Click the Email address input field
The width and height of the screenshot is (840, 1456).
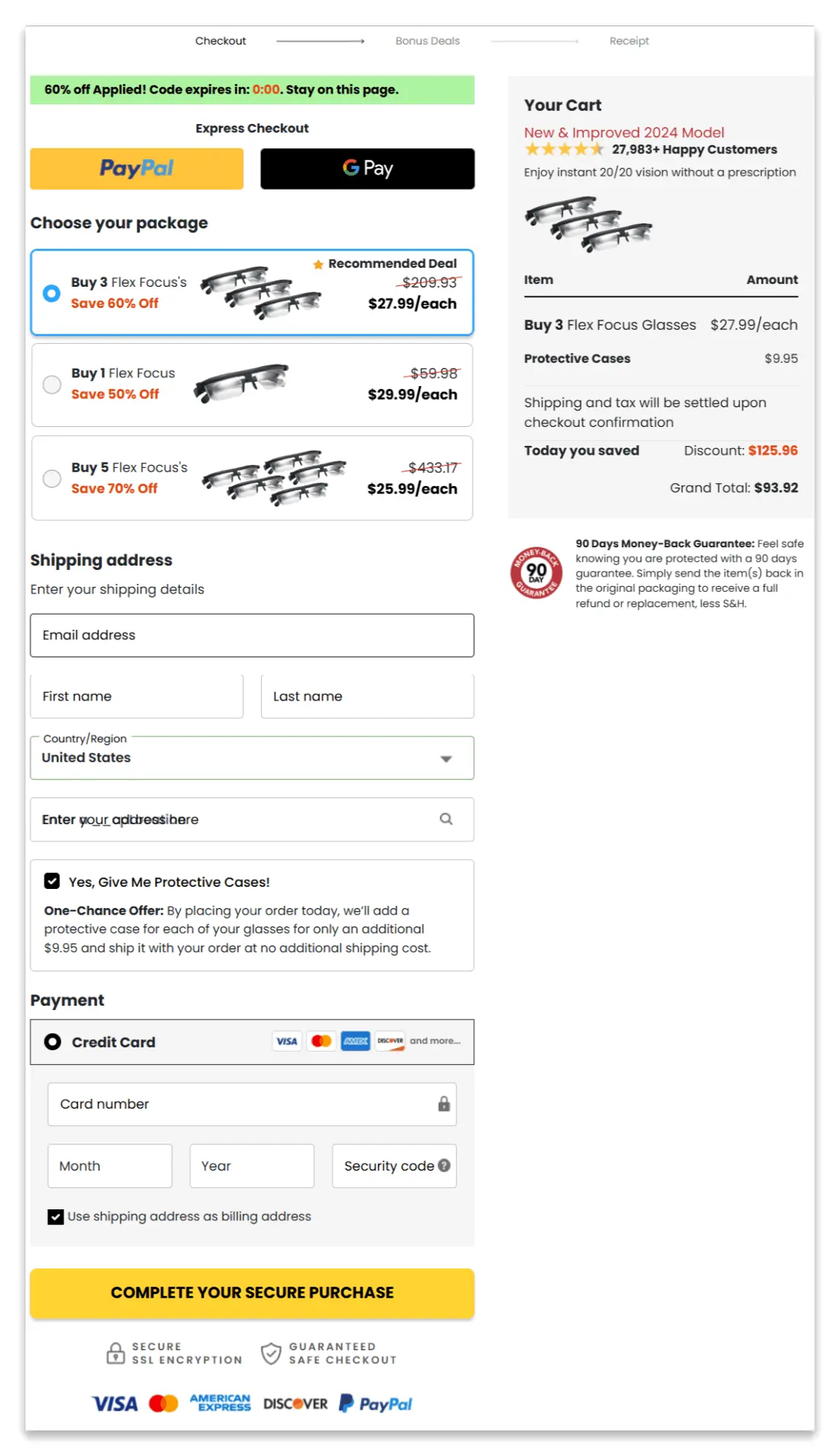(252, 635)
